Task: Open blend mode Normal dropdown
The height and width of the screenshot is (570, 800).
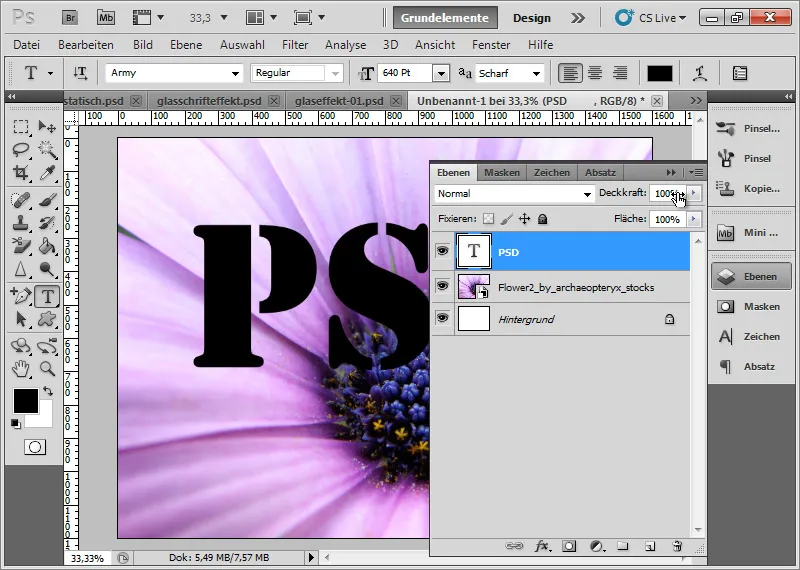Action: [587, 194]
